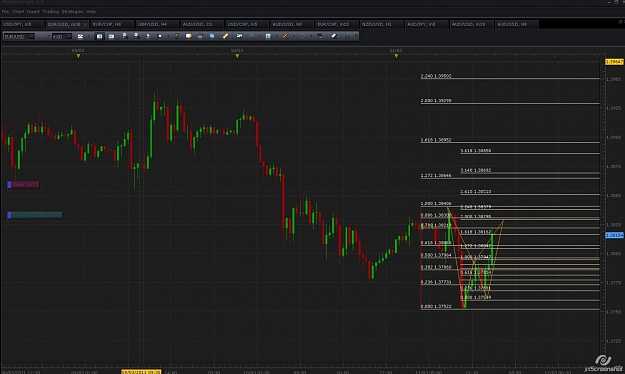Screen dimensions: 625x374
Task: Expand the arrow beside the calculator icon
Action: coord(276,36)
